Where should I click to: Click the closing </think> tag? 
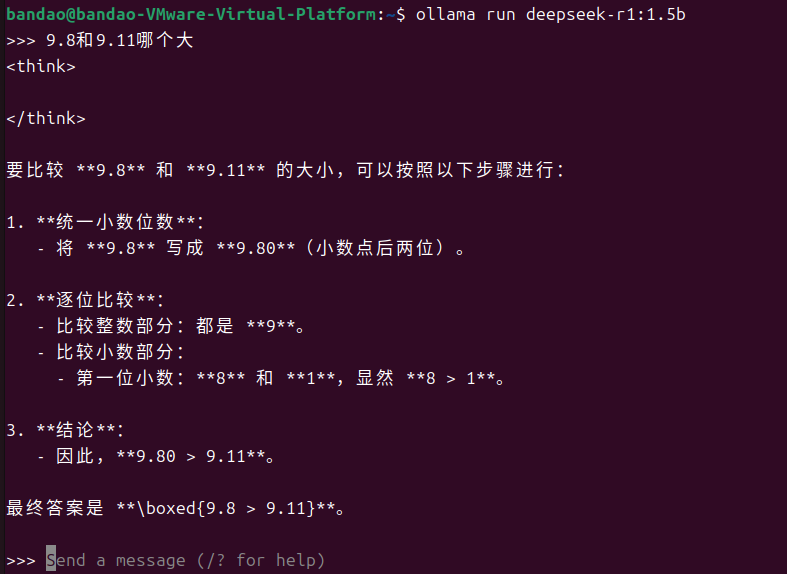[45, 118]
